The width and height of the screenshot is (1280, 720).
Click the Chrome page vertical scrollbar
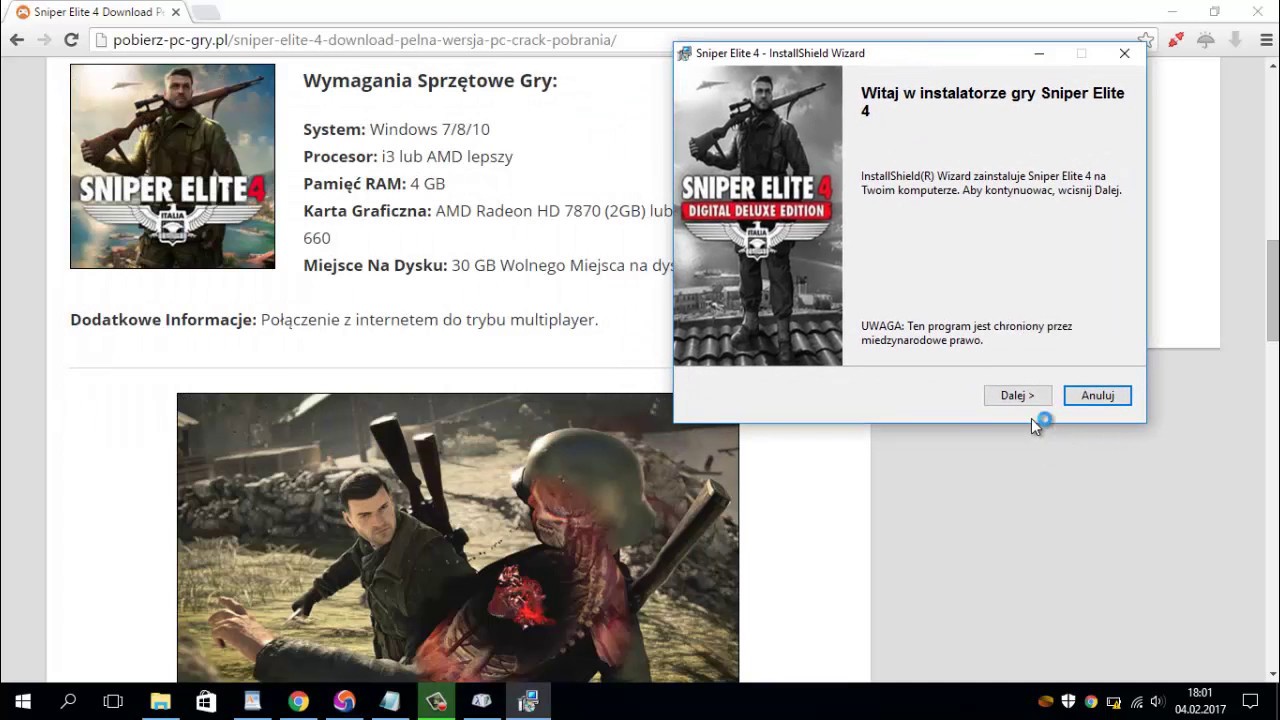click(1272, 290)
